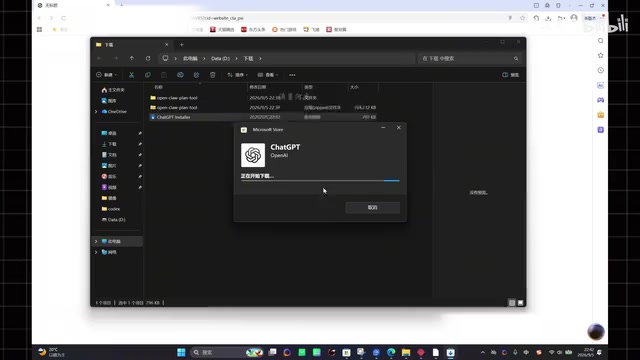
Task: Open Desktop in the sidebar quick access
Action: (109, 133)
